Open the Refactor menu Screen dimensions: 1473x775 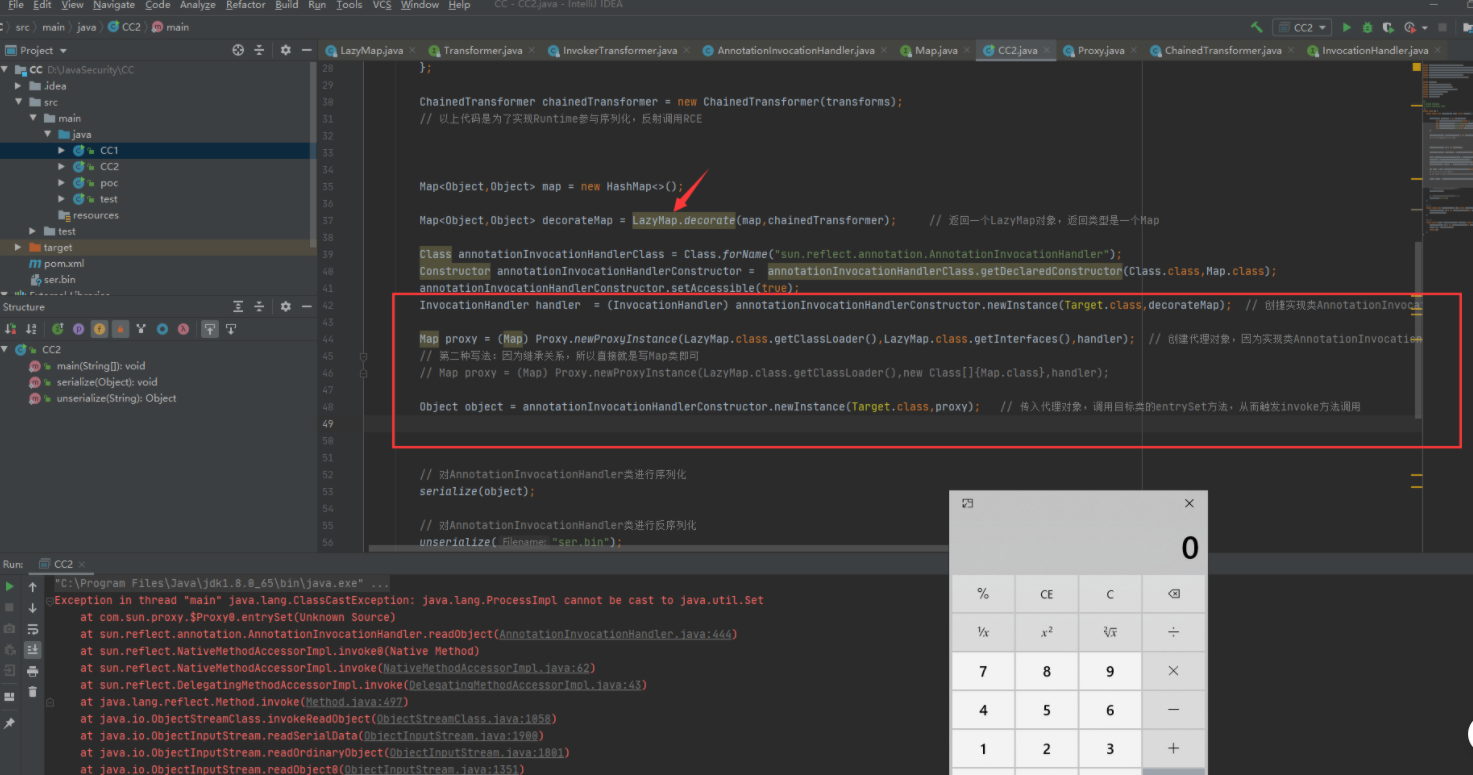[x=245, y=5]
